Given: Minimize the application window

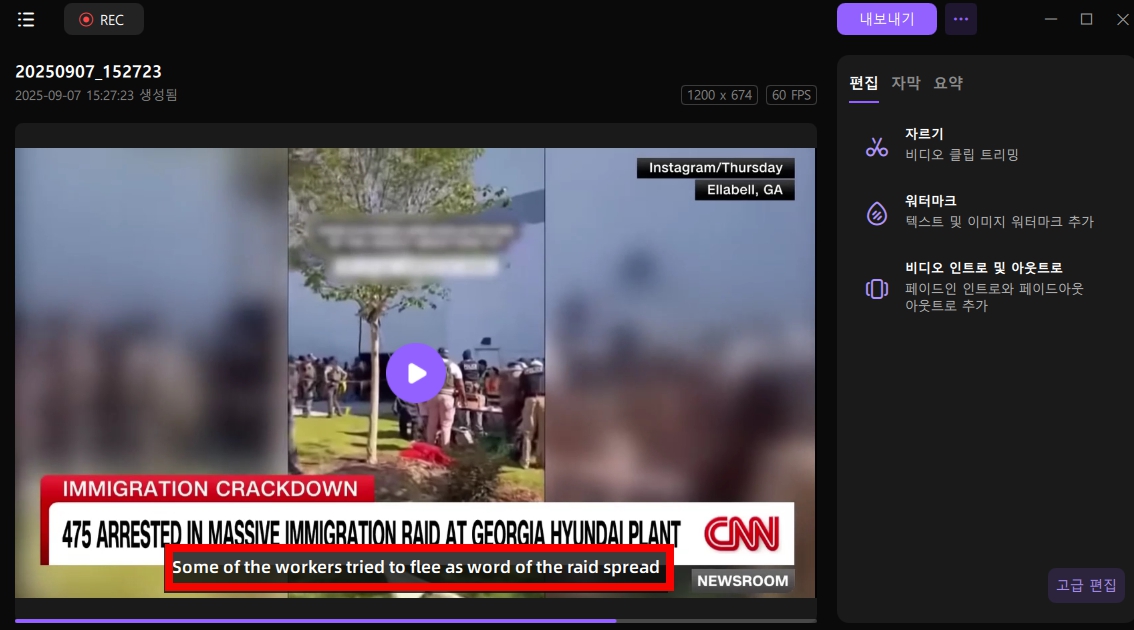Looking at the screenshot, I should point(1051,20).
